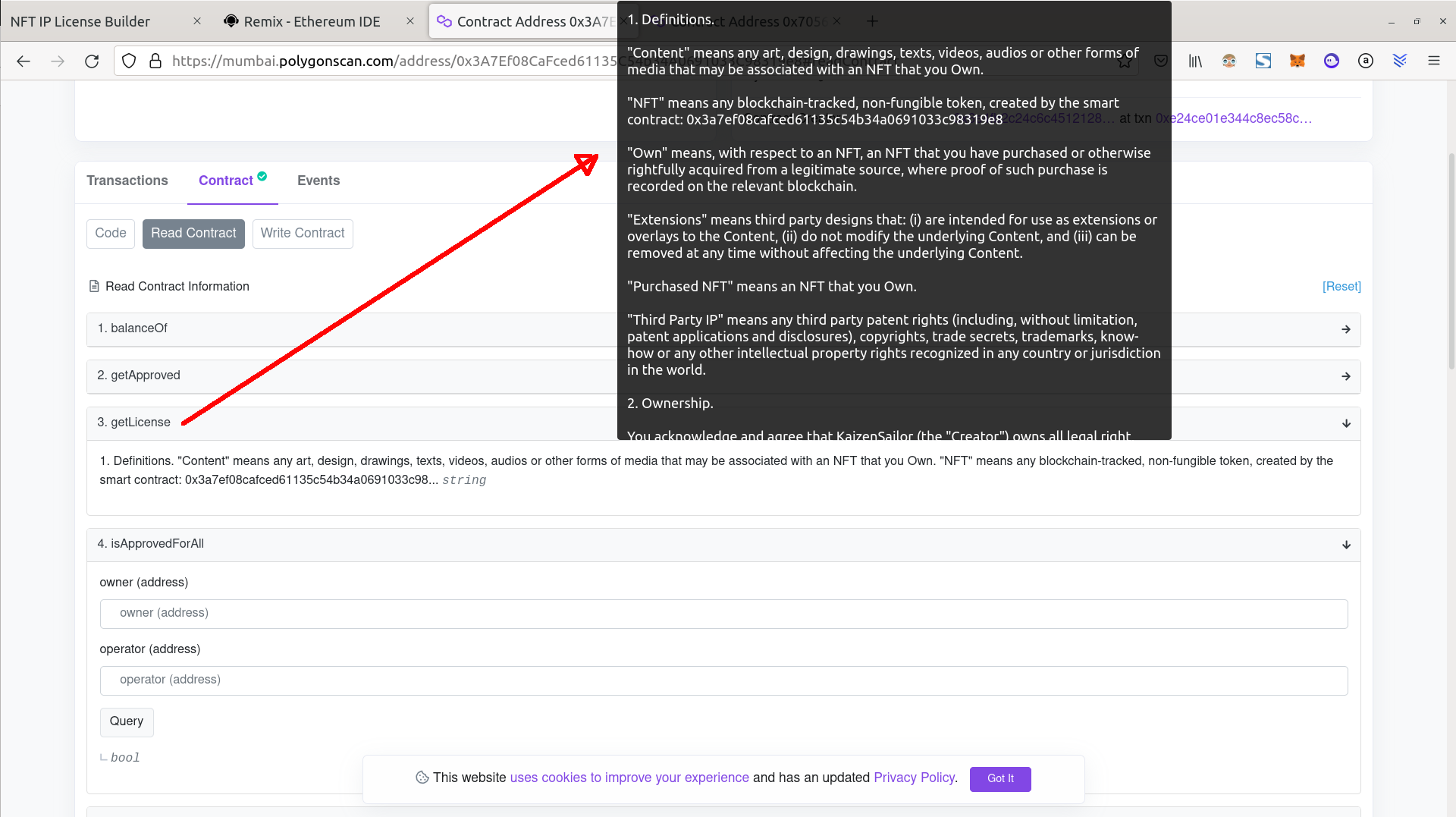This screenshot has width=1456, height=817.
Task: Switch to NFT IP License Builder tab
Action: (80, 21)
